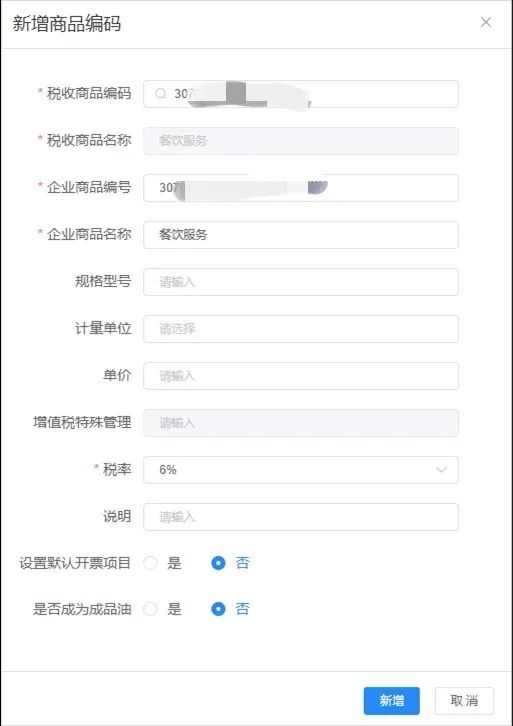Close the 新增商品编码 dialog with X icon
The width and height of the screenshot is (513, 726).
click(x=486, y=22)
